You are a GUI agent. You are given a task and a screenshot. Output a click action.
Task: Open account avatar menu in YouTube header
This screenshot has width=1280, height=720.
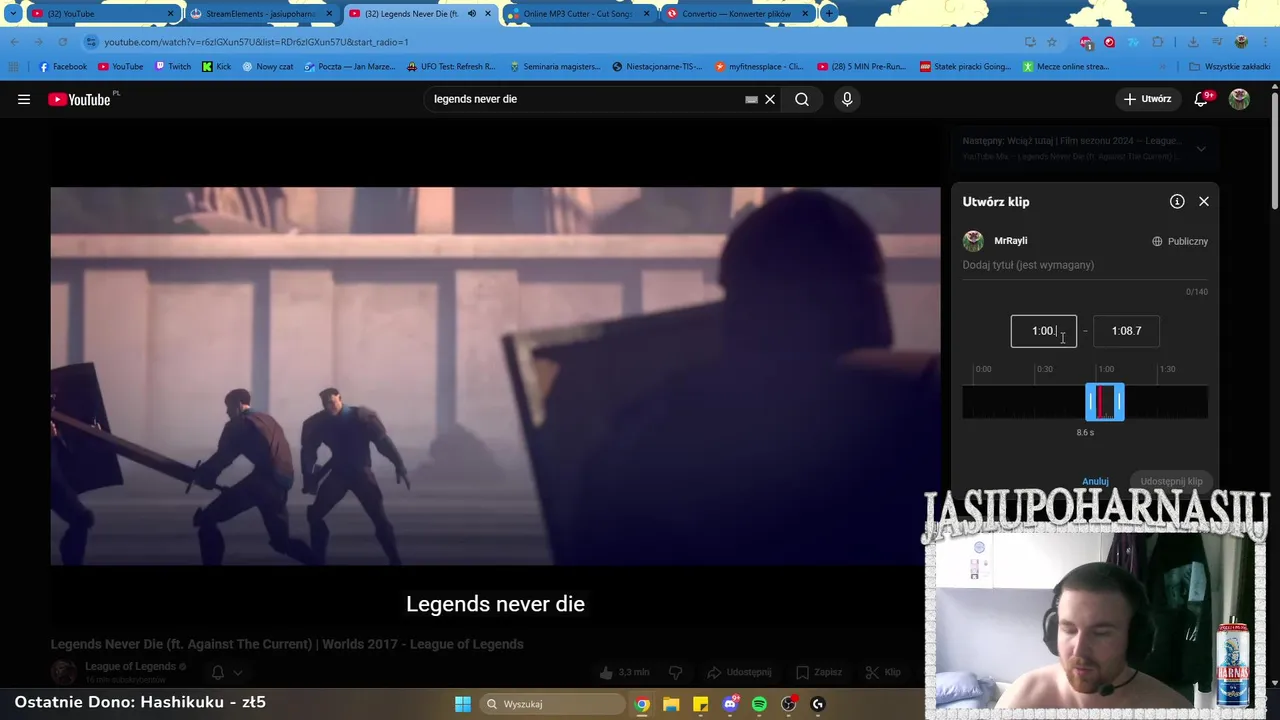click(1239, 99)
